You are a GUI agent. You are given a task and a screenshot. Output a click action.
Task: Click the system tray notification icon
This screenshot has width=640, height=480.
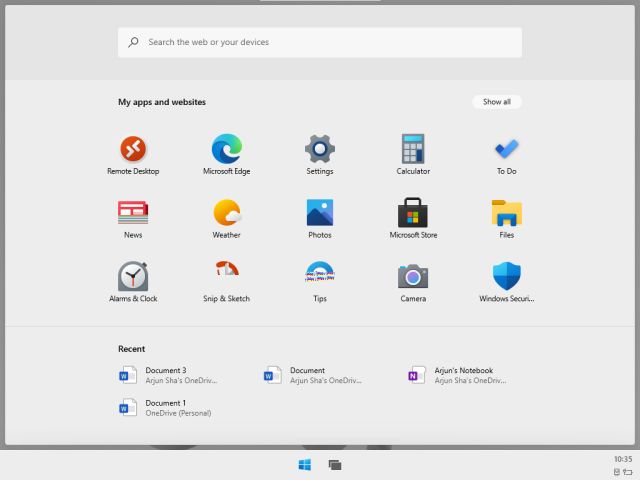tap(617, 472)
